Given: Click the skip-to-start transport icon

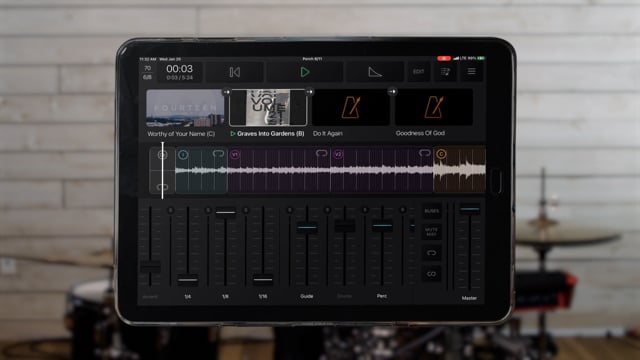Looking at the screenshot, I should (234, 72).
